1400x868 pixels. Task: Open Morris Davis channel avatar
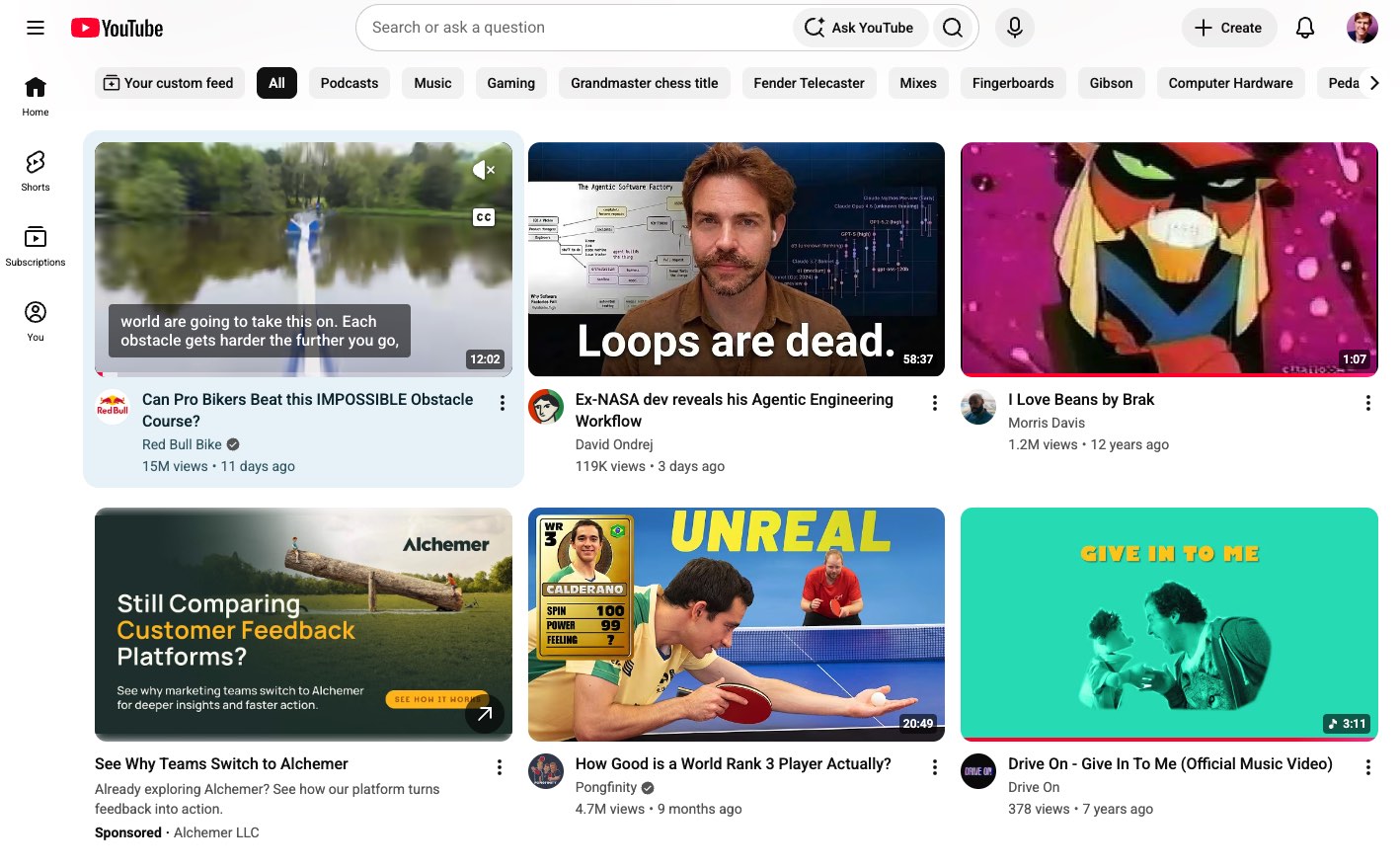pyautogui.click(x=978, y=407)
